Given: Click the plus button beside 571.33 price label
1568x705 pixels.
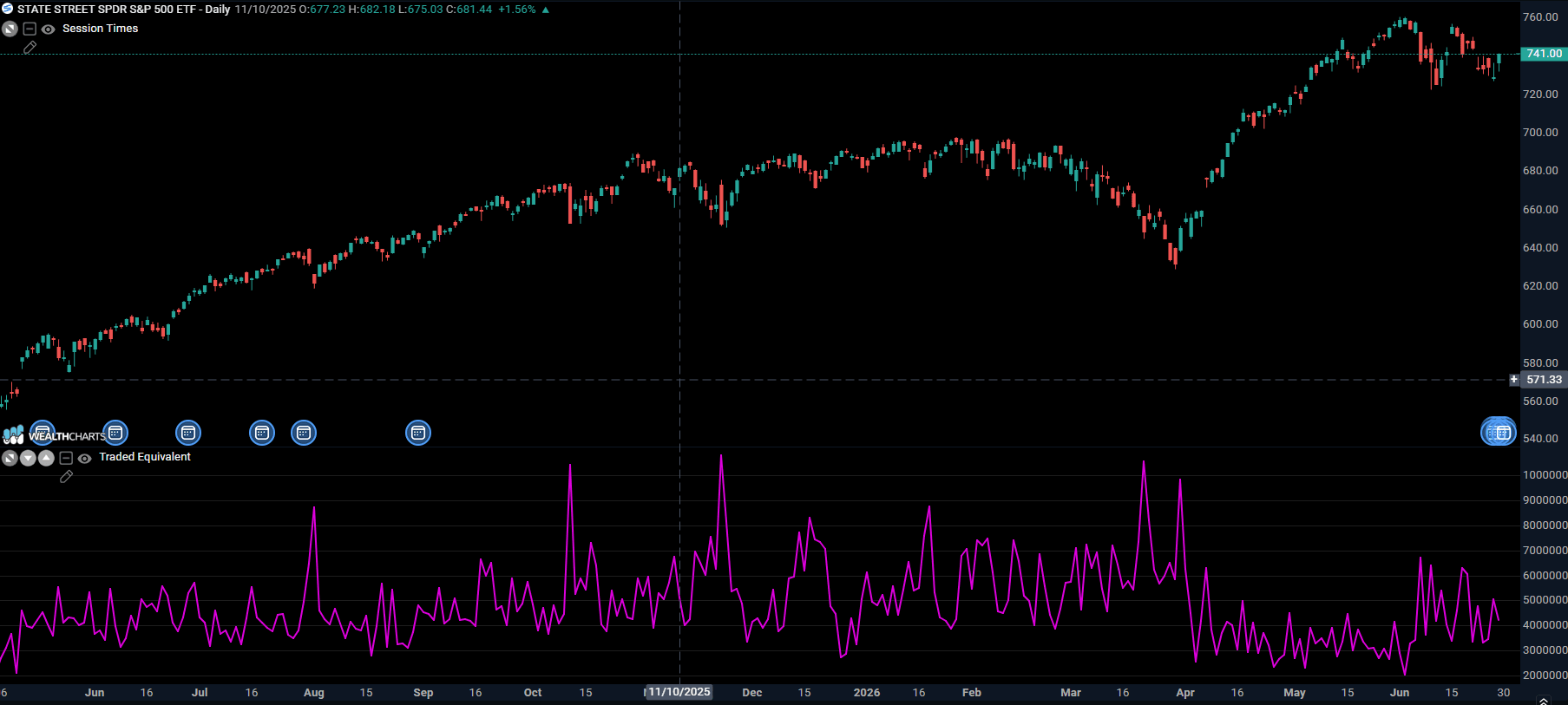Looking at the screenshot, I should [x=1514, y=380].
